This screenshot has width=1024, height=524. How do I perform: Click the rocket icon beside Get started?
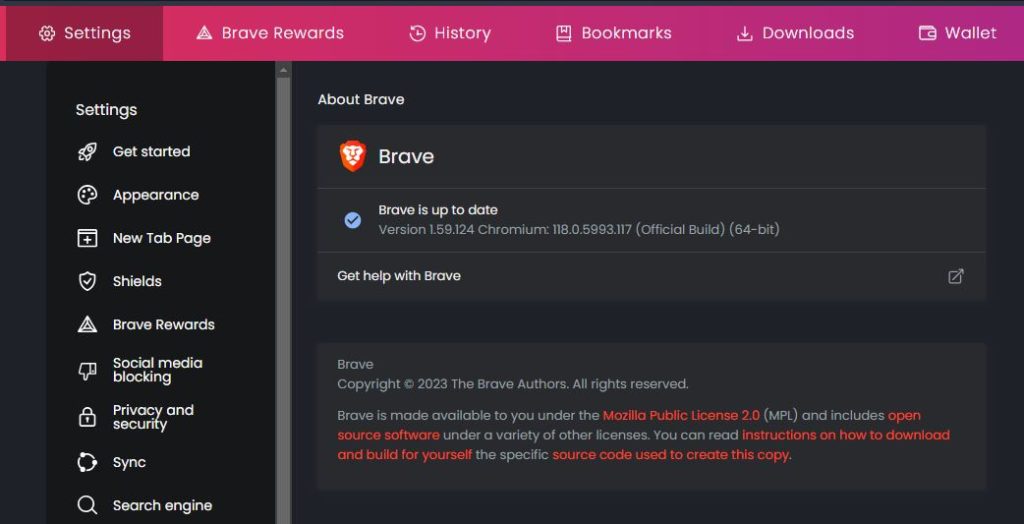point(88,152)
